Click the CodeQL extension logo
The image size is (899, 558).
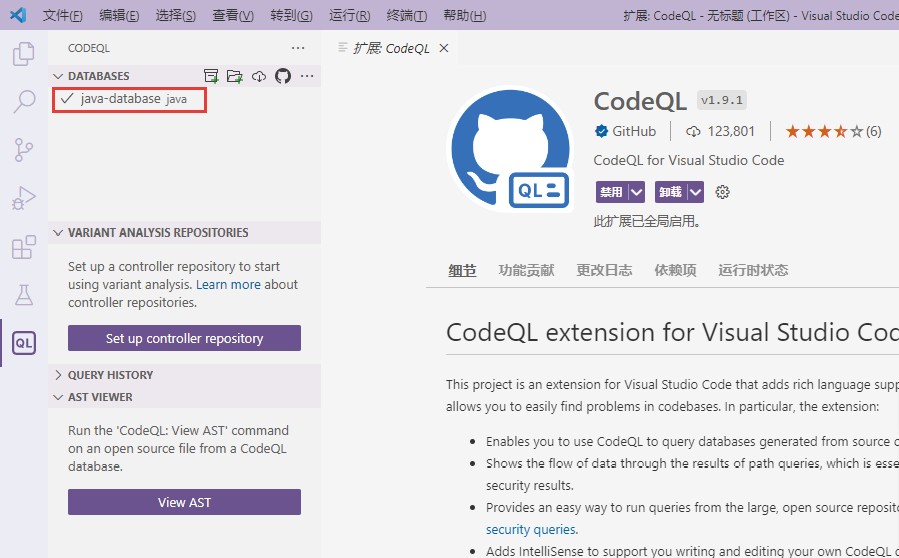click(510, 149)
